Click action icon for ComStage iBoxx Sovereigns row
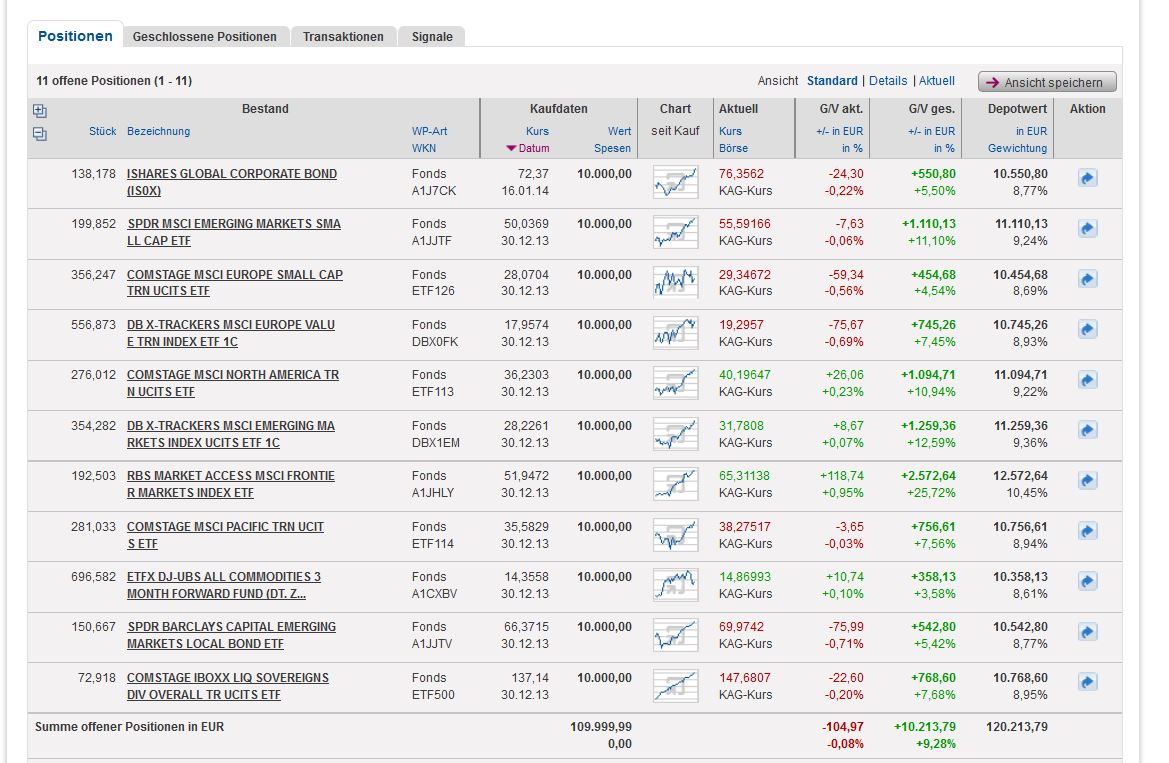This screenshot has height=763, width=1169. coord(1088,682)
